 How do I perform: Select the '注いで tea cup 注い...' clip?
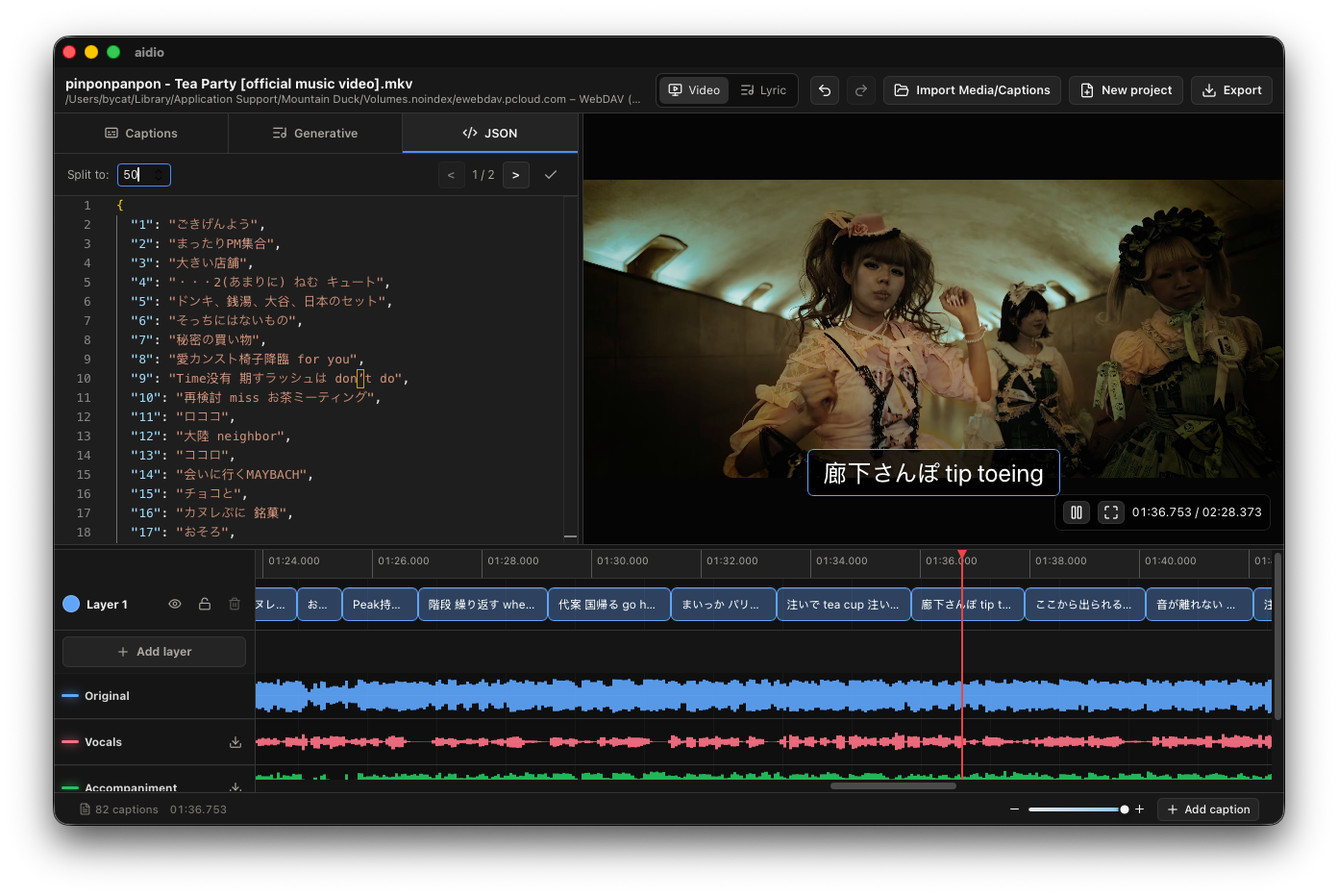[x=843, y=605]
